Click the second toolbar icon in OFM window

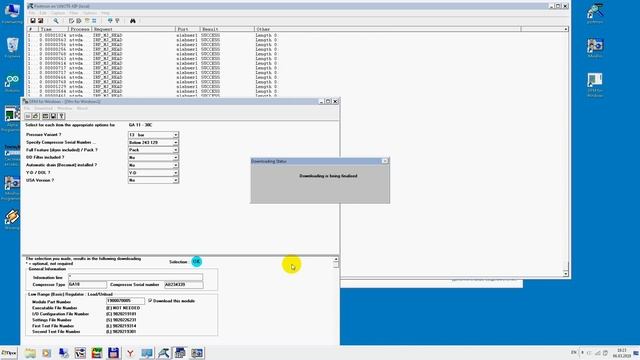[36, 116]
